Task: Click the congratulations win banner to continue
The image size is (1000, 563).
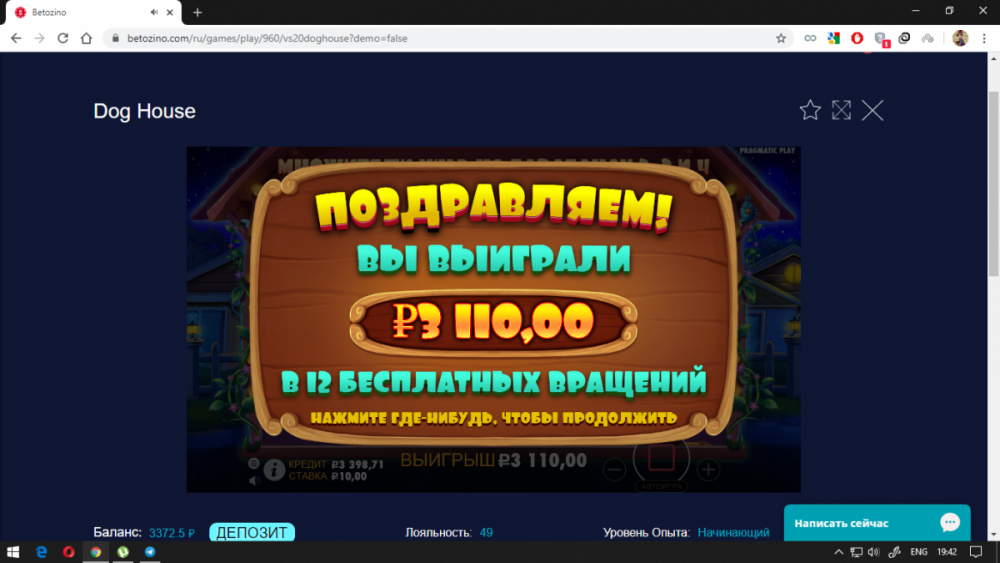Action: (493, 303)
